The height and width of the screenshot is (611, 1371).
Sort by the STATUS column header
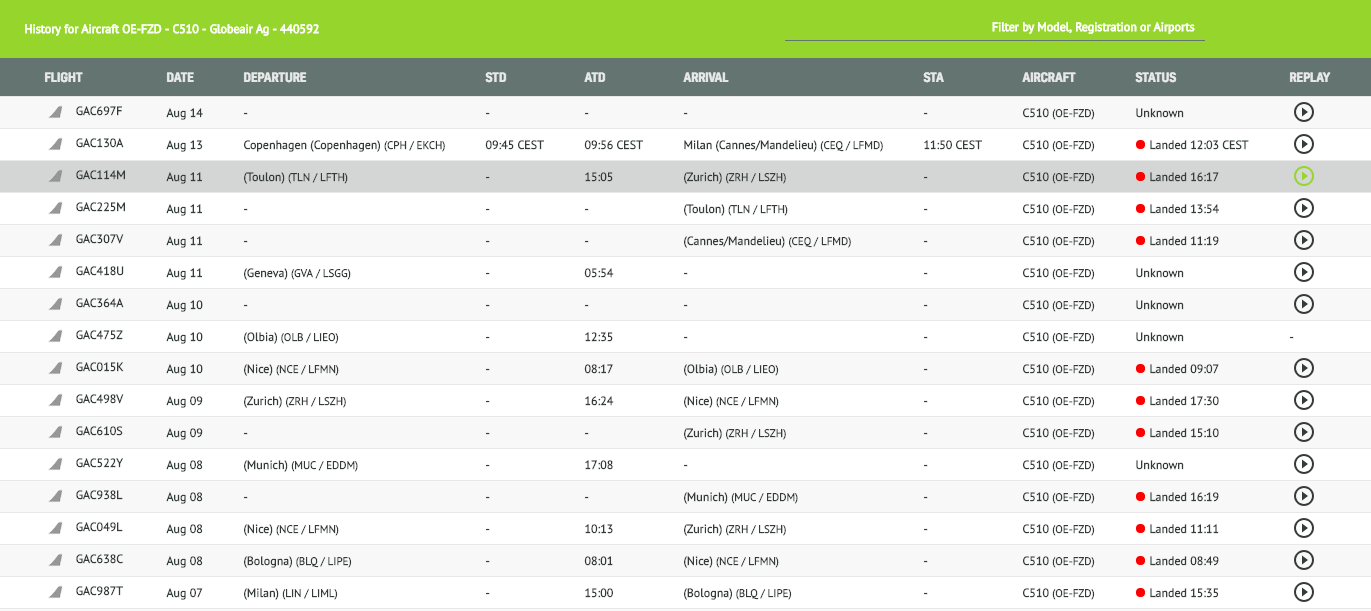coord(1156,77)
